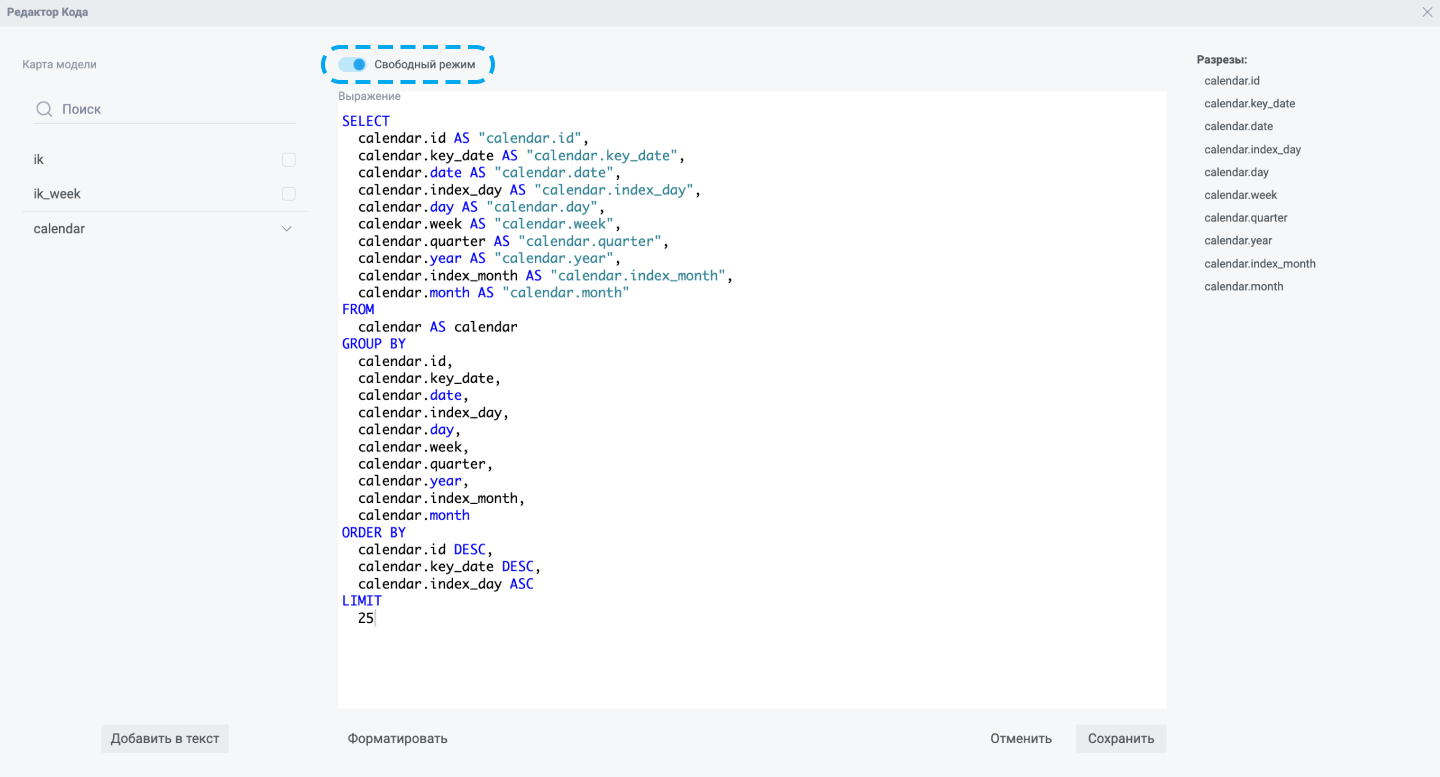Click calendar.month in the Разрезы list
This screenshot has width=1440, height=777.
pos(1243,287)
